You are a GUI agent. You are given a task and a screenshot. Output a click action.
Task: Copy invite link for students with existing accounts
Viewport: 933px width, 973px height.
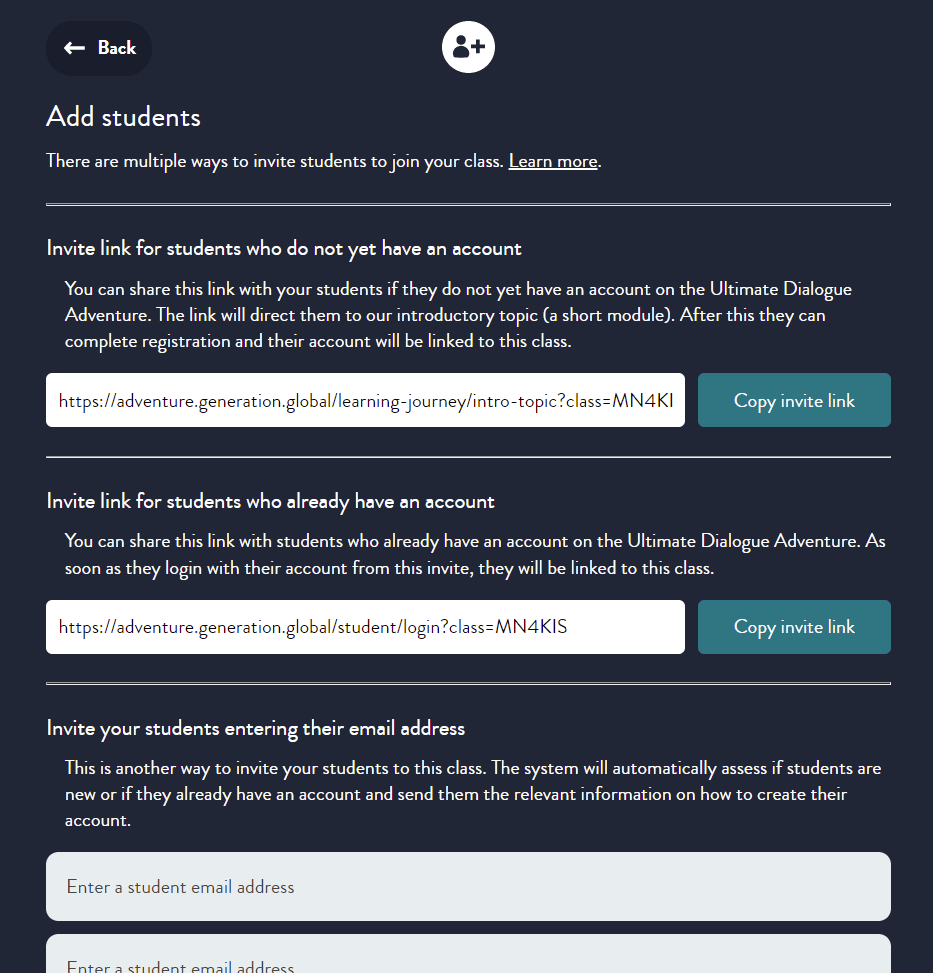pos(793,627)
